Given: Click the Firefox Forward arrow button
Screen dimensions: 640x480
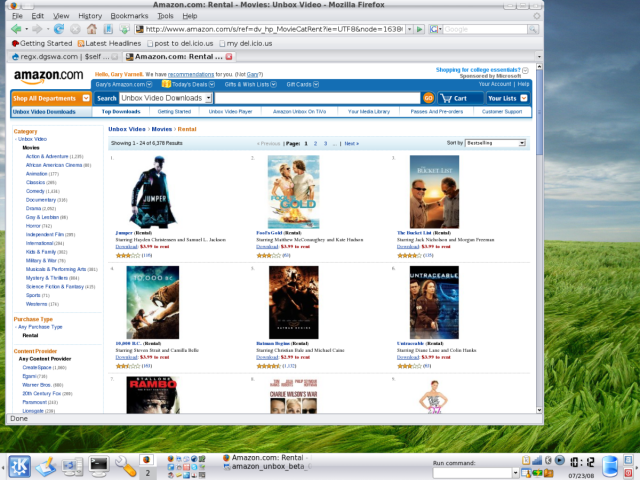Looking at the screenshot, I should point(37,29).
